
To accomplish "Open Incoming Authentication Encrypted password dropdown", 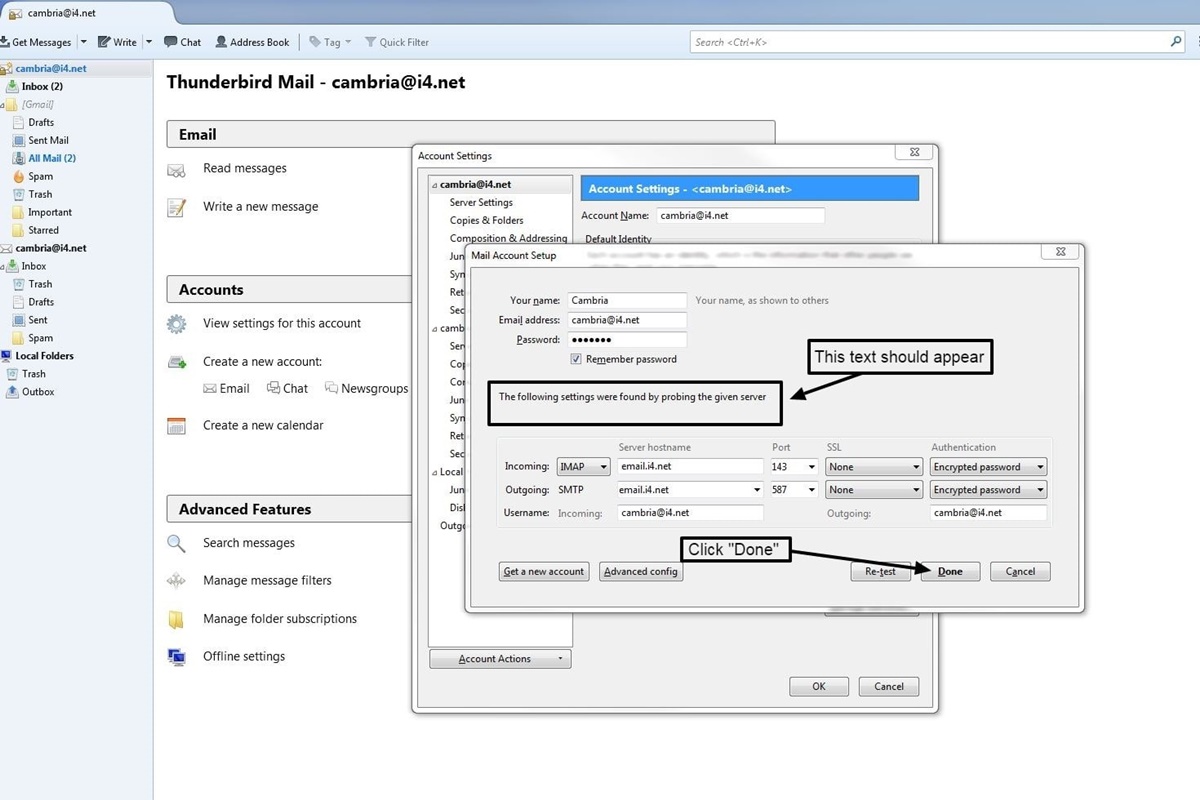I will click(x=988, y=467).
